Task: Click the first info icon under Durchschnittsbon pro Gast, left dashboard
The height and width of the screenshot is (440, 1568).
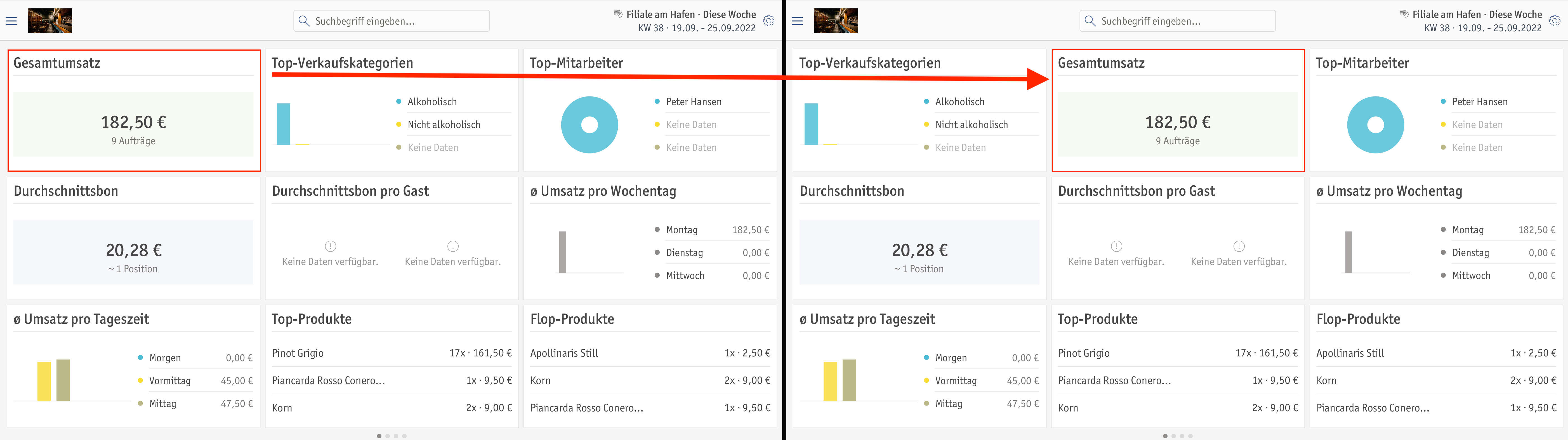Action: click(331, 246)
